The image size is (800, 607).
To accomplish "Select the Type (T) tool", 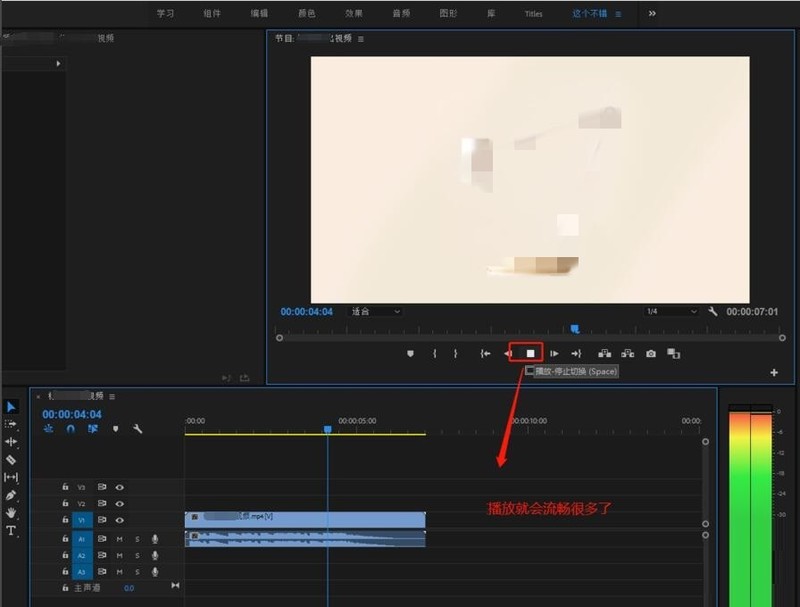I will pos(11,530).
